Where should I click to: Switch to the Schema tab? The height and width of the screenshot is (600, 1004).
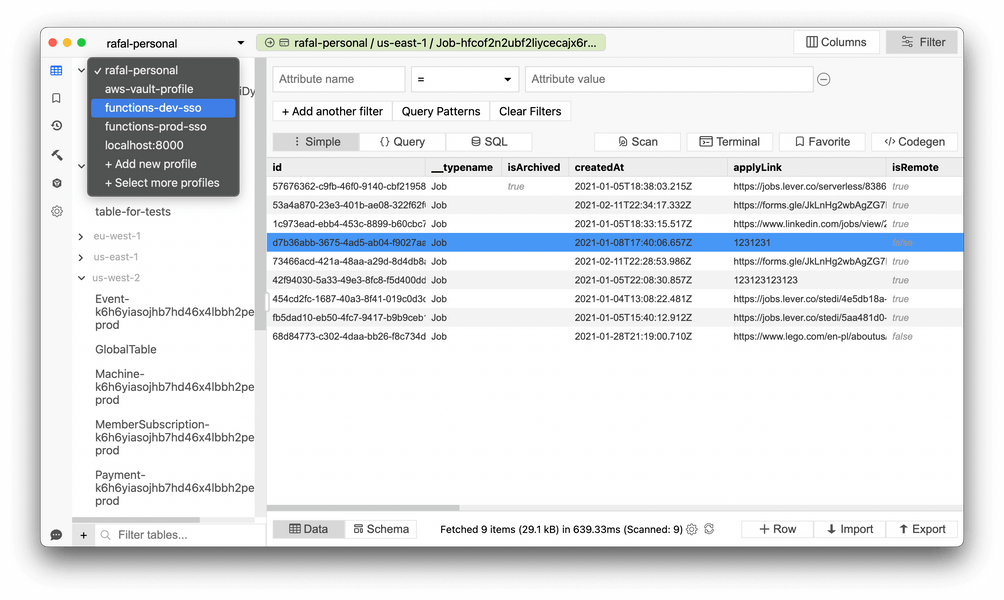pos(381,529)
